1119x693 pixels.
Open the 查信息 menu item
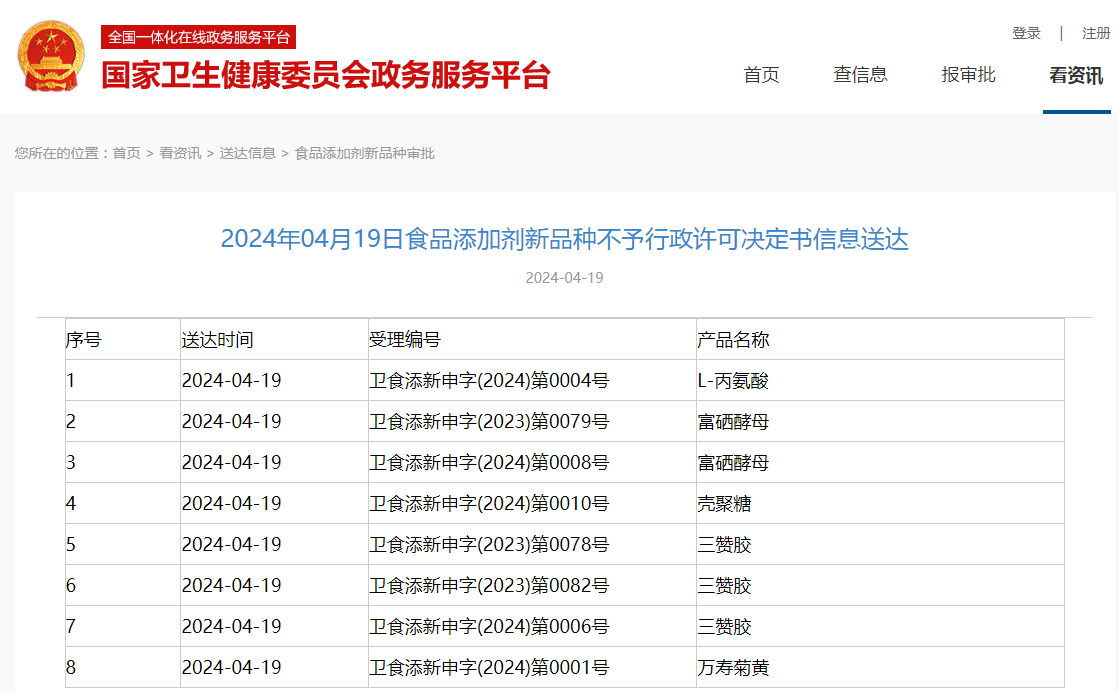[861, 75]
